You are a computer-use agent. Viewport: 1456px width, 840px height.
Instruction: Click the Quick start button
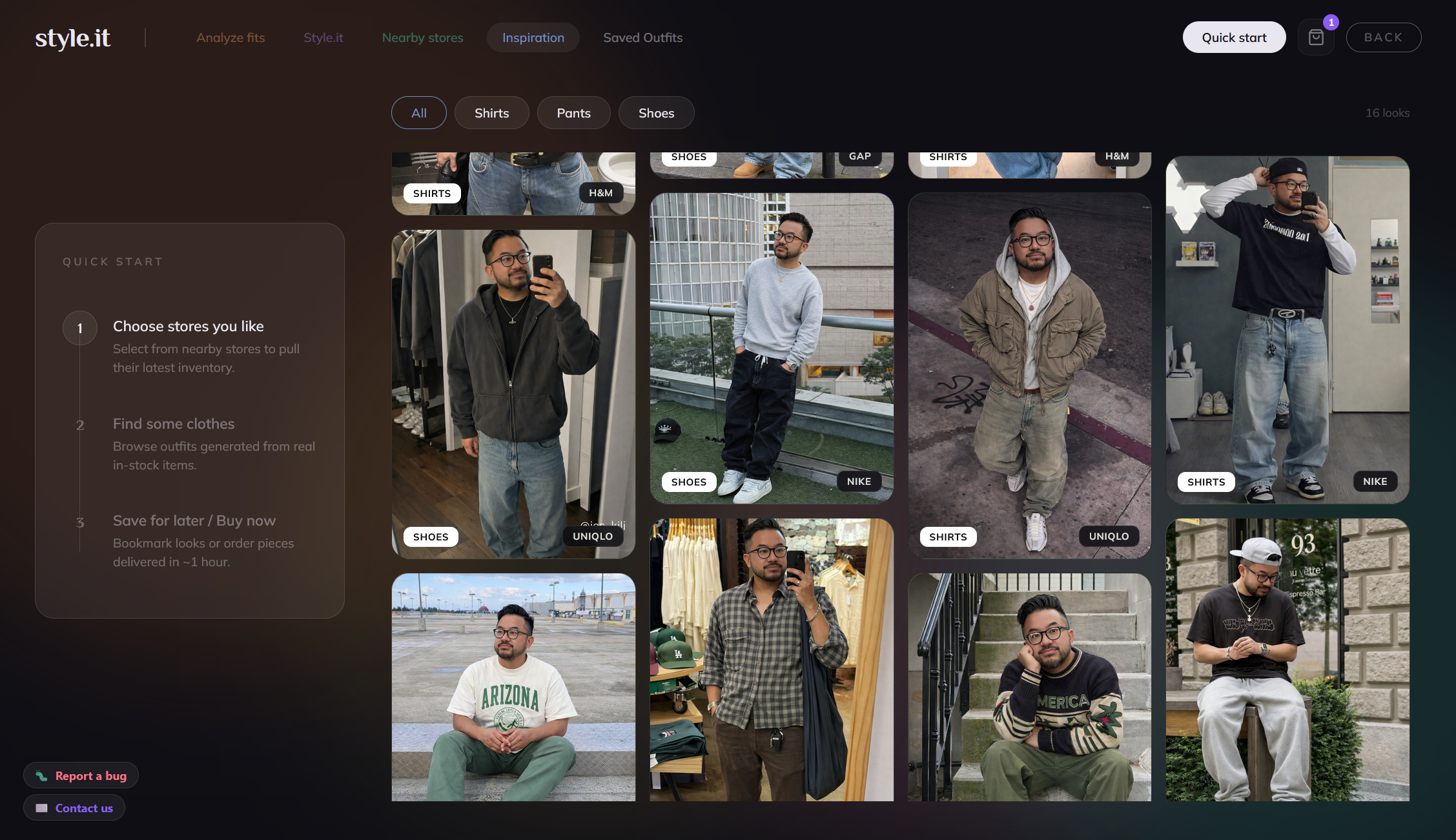(x=1233, y=37)
